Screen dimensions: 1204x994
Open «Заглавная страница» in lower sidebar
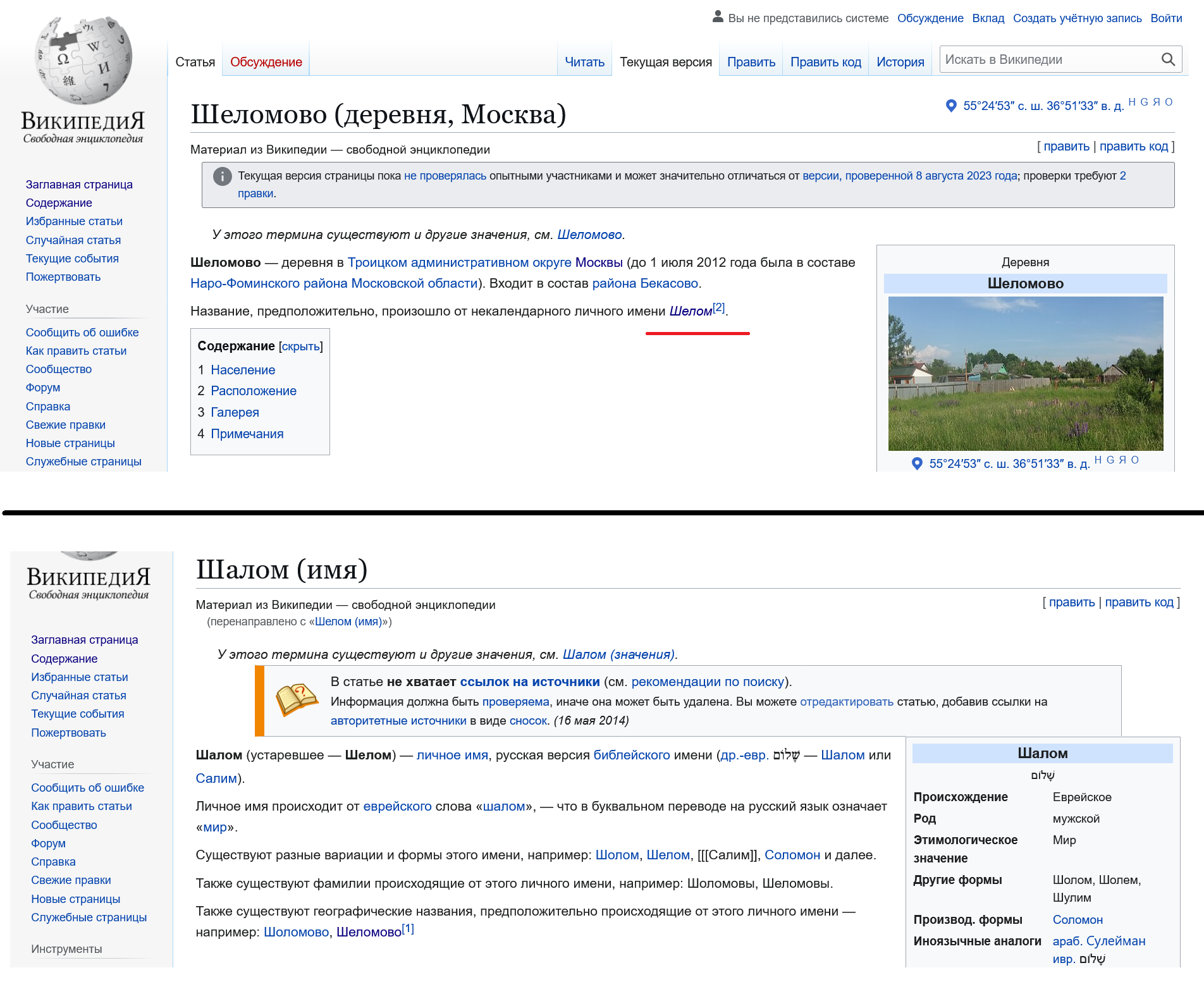click(x=85, y=640)
